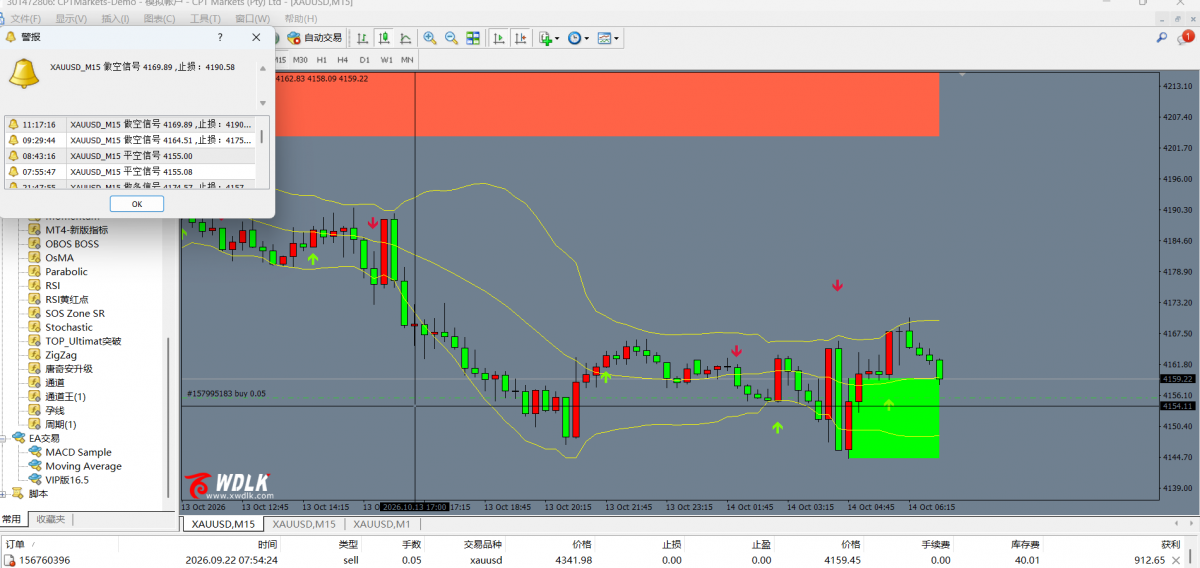Screen dimensions: 1200x568
Task: Open search using the magnifier icon
Action: coord(1162,37)
